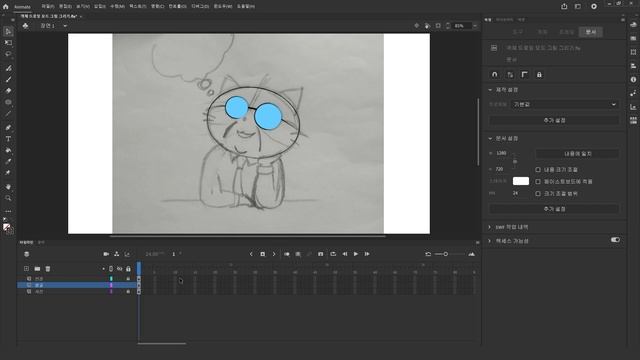Image resolution: width=640 pixels, height=360 pixels.
Task: Toggle lock on the bottom layer
Action: [128, 291]
